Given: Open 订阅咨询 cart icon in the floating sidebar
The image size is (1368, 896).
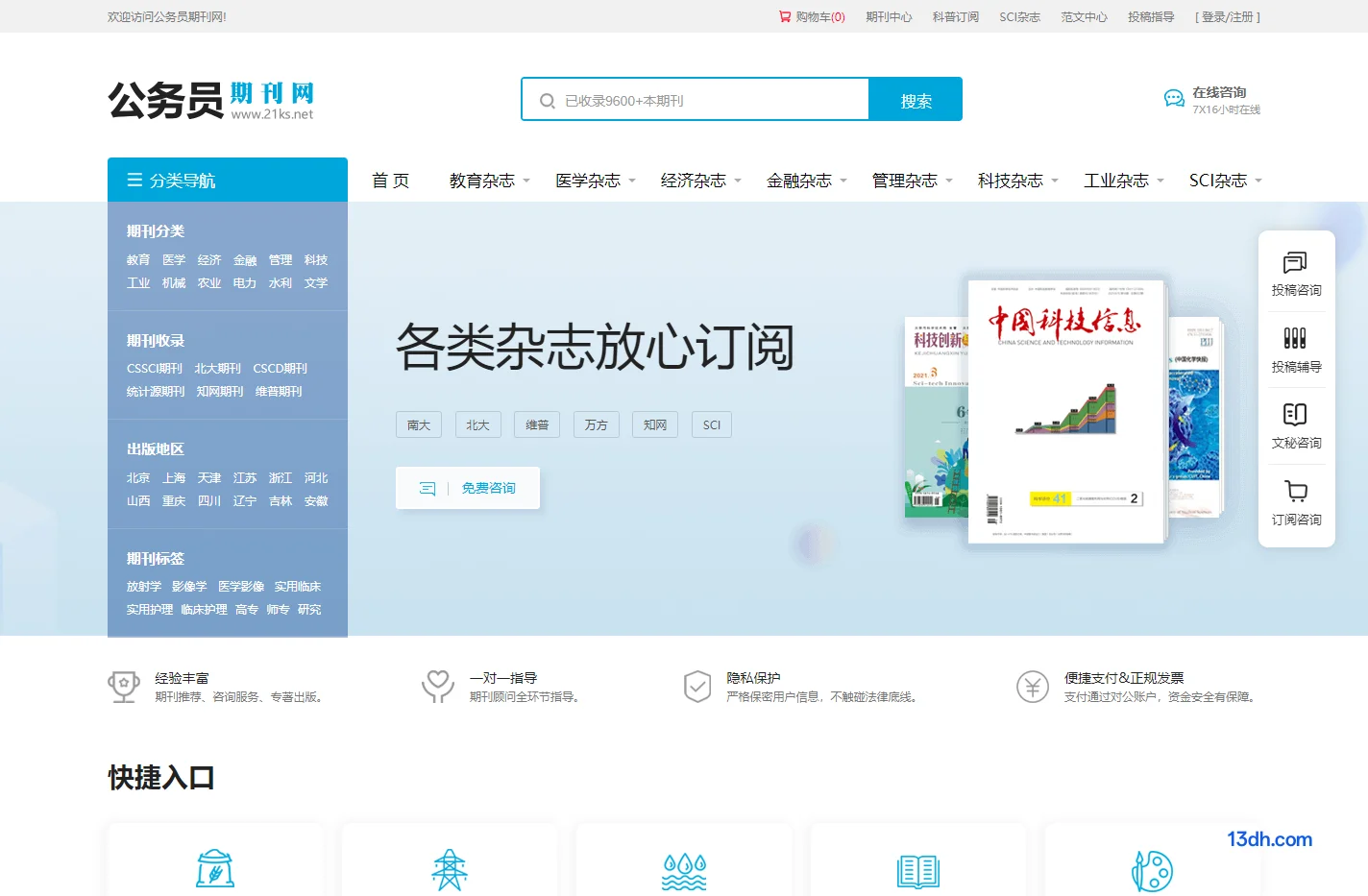Looking at the screenshot, I should pos(1295,491).
